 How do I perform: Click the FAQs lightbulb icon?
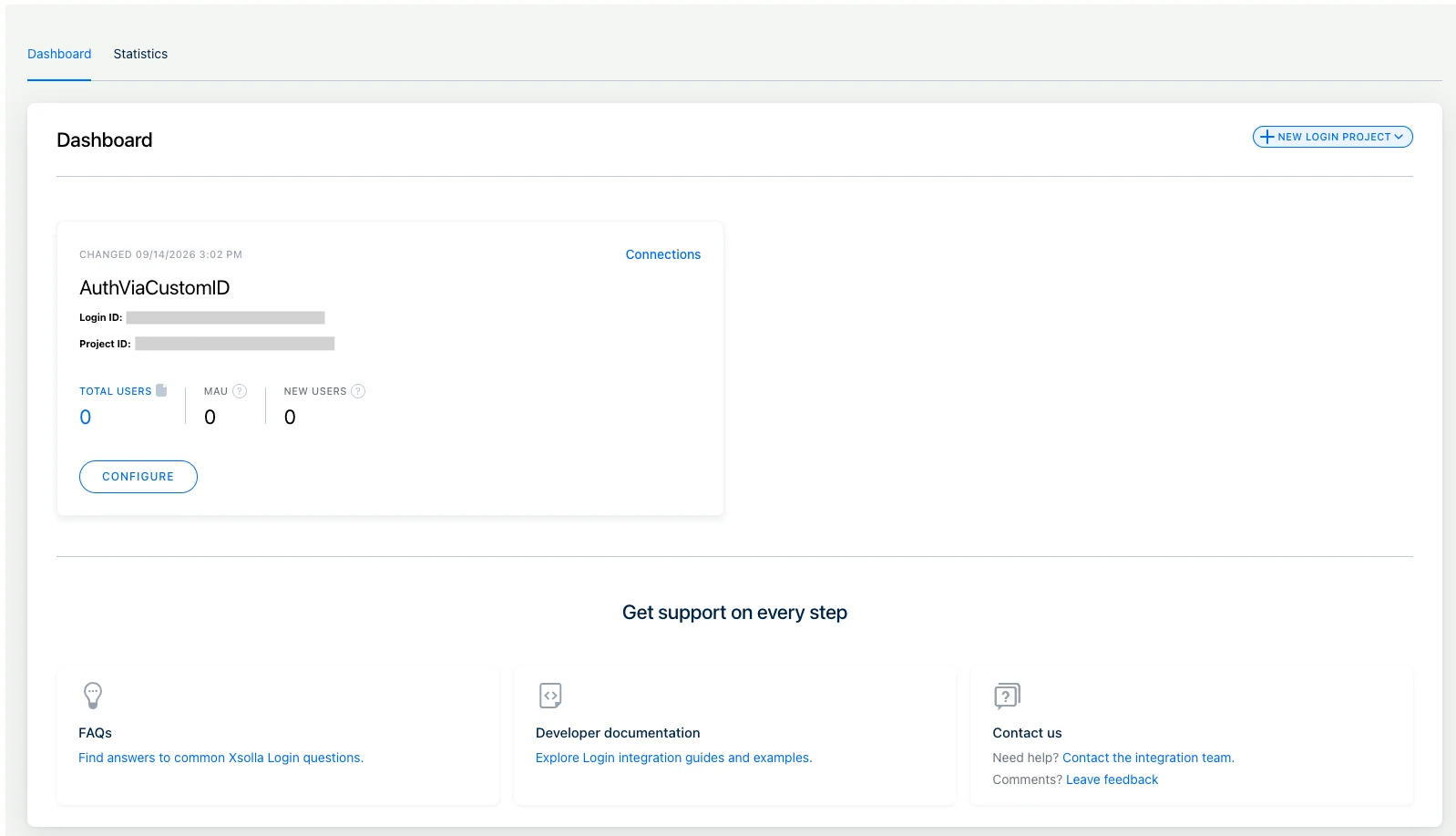point(93,696)
